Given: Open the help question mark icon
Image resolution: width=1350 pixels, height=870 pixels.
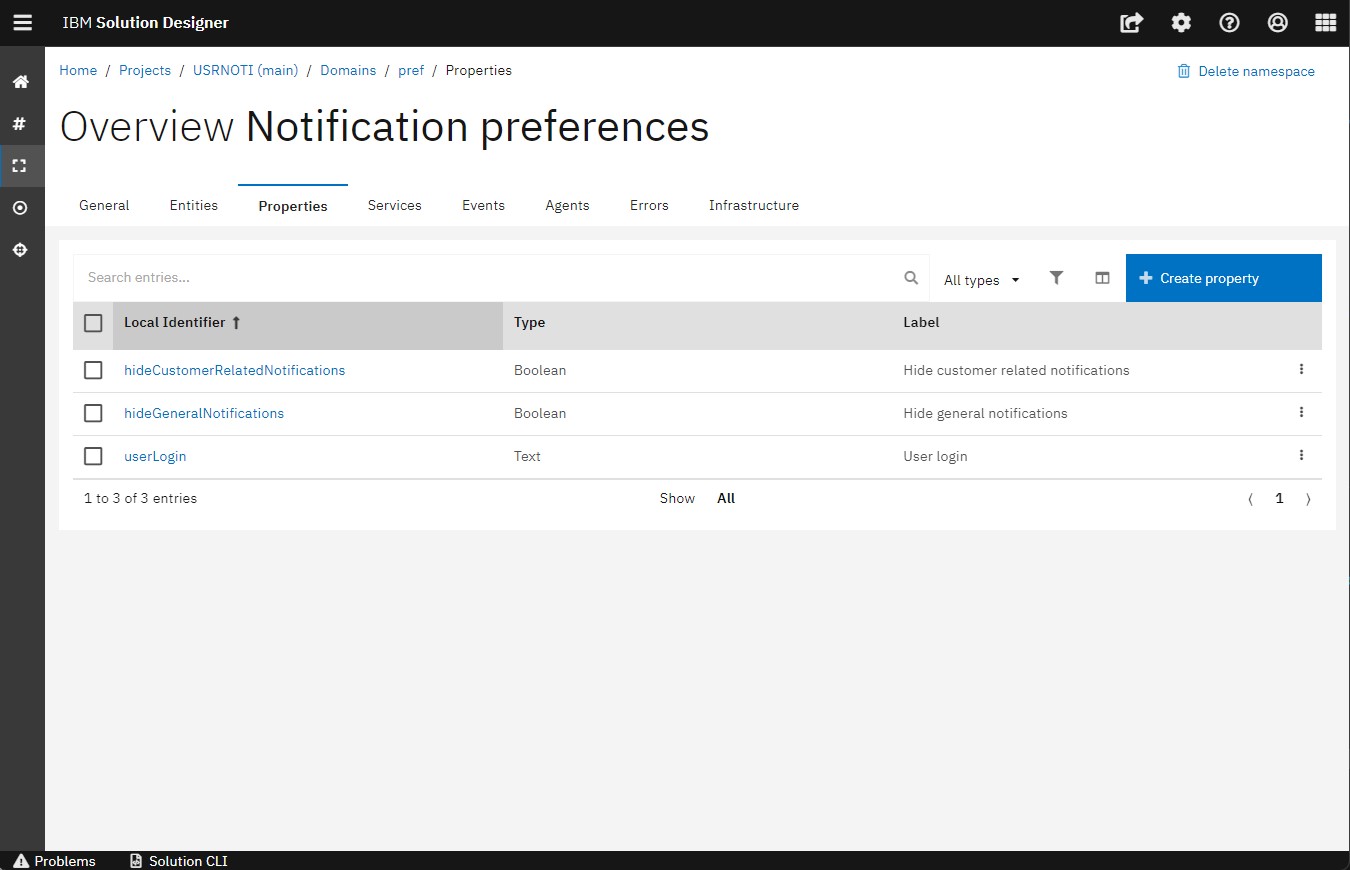Looking at the screenshot, I should [x=1229, y=23].
